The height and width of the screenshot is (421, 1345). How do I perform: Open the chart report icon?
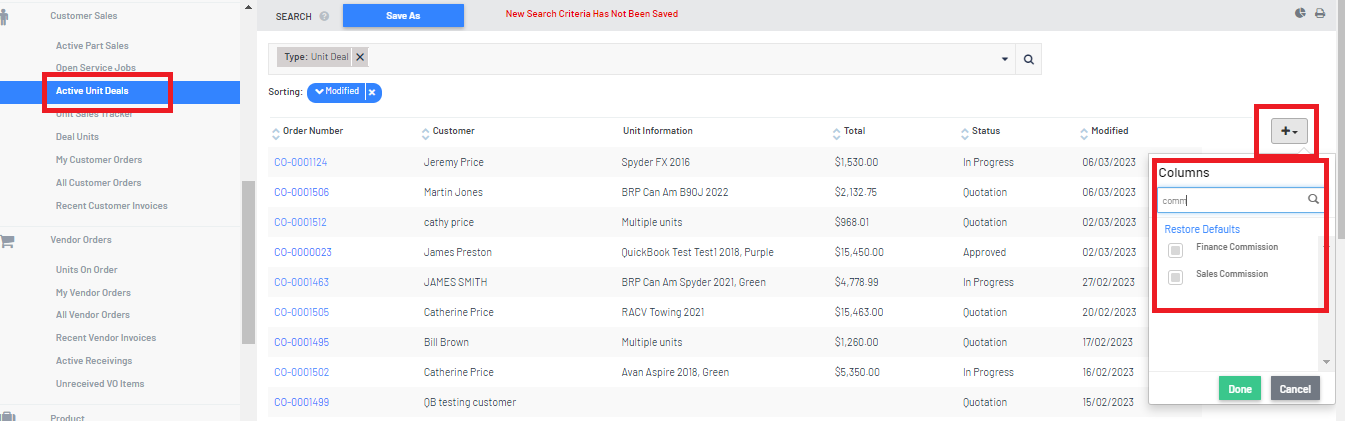tap(1300, 14)
